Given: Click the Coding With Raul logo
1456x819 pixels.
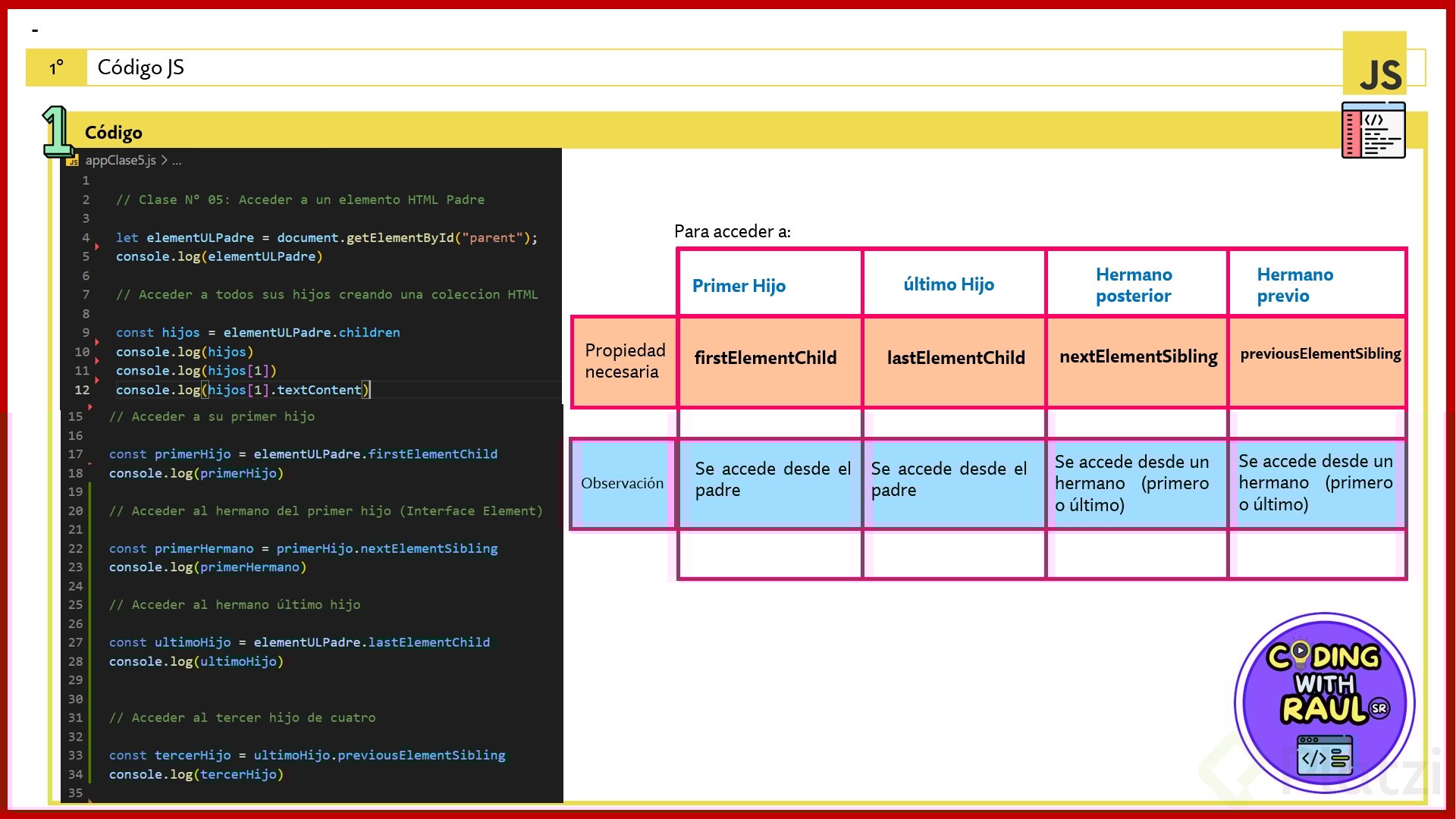Looking at the screenshot, I should click(1324, 702).
